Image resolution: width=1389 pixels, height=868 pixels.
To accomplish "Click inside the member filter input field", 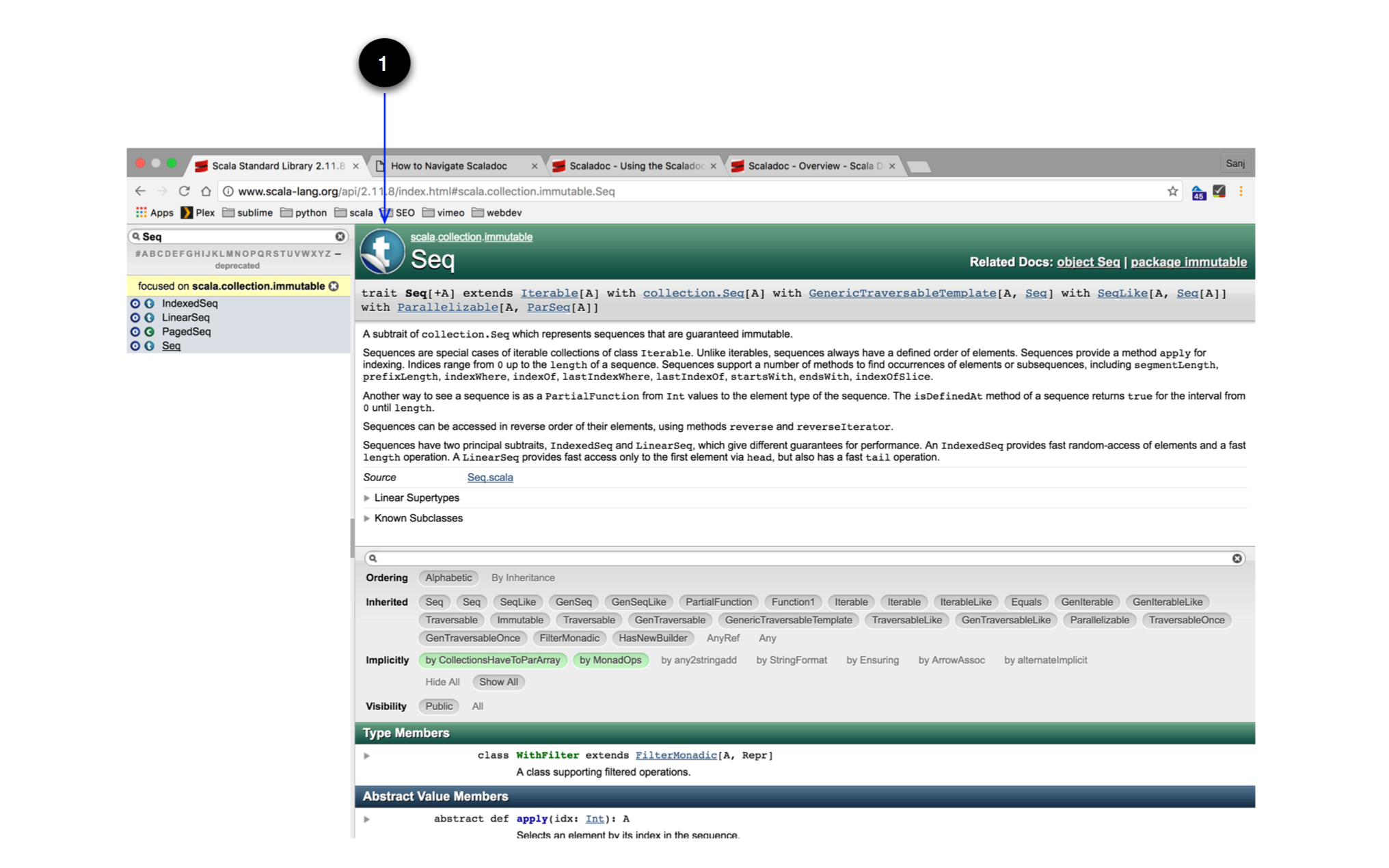I will 800,558.
